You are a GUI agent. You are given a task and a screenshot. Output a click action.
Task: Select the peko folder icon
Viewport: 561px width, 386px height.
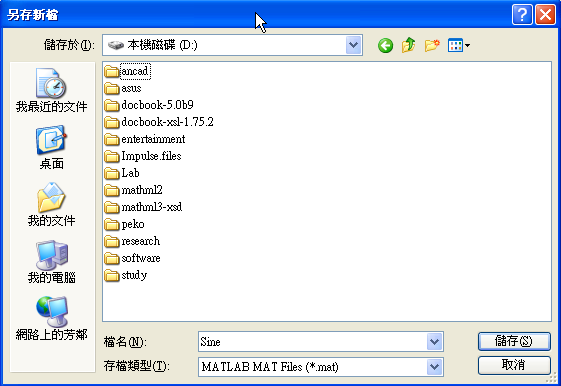tap(112, 224)
